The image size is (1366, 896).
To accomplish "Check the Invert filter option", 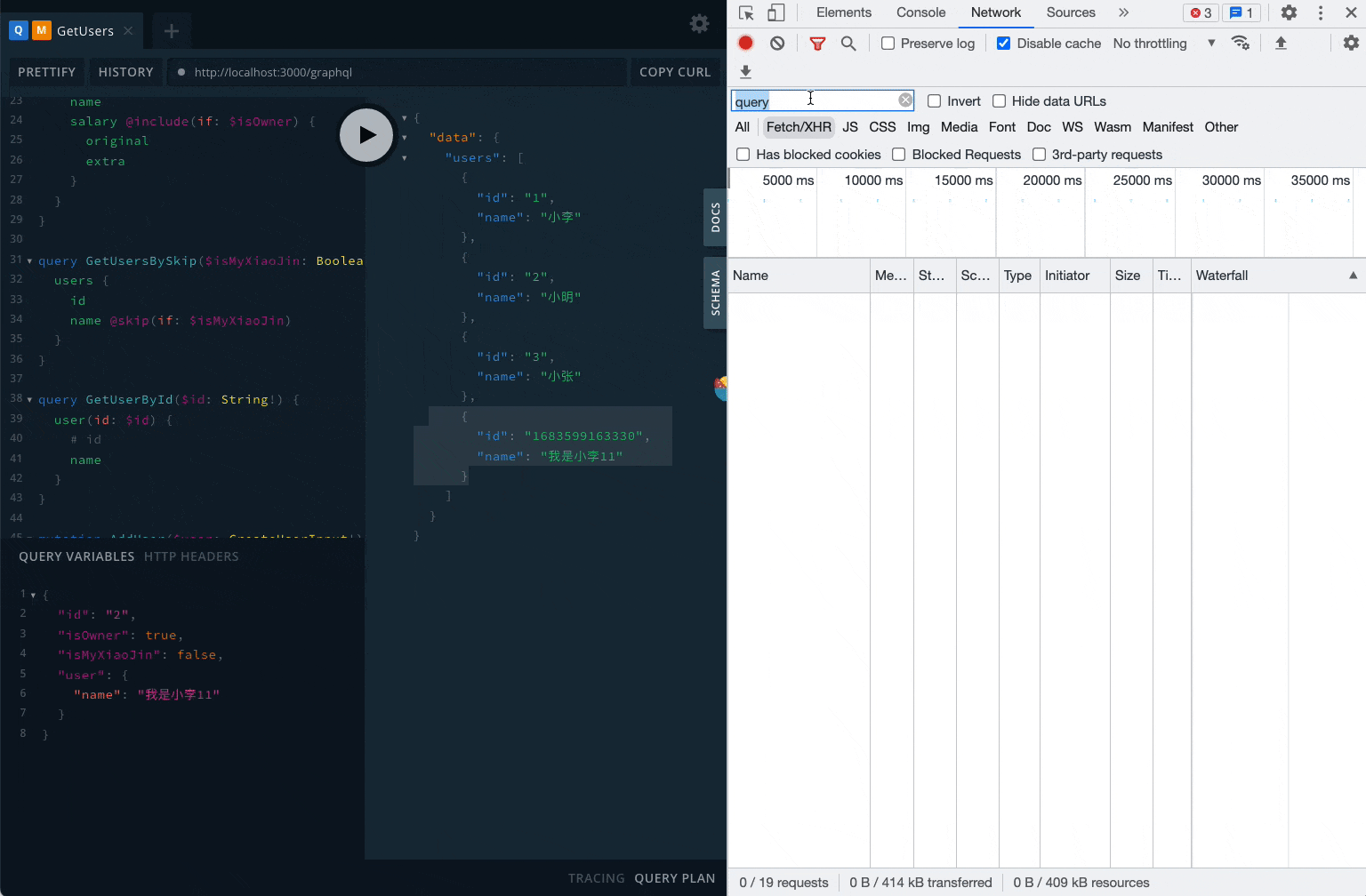I will click(934, 101).
